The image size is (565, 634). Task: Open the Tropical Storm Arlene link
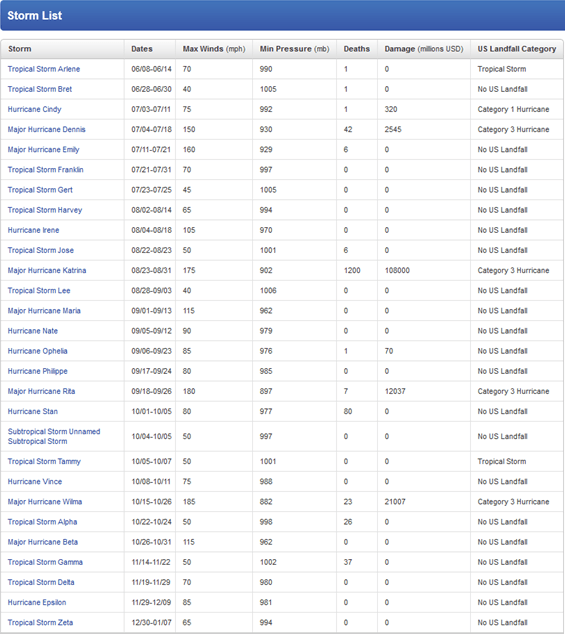44,69
